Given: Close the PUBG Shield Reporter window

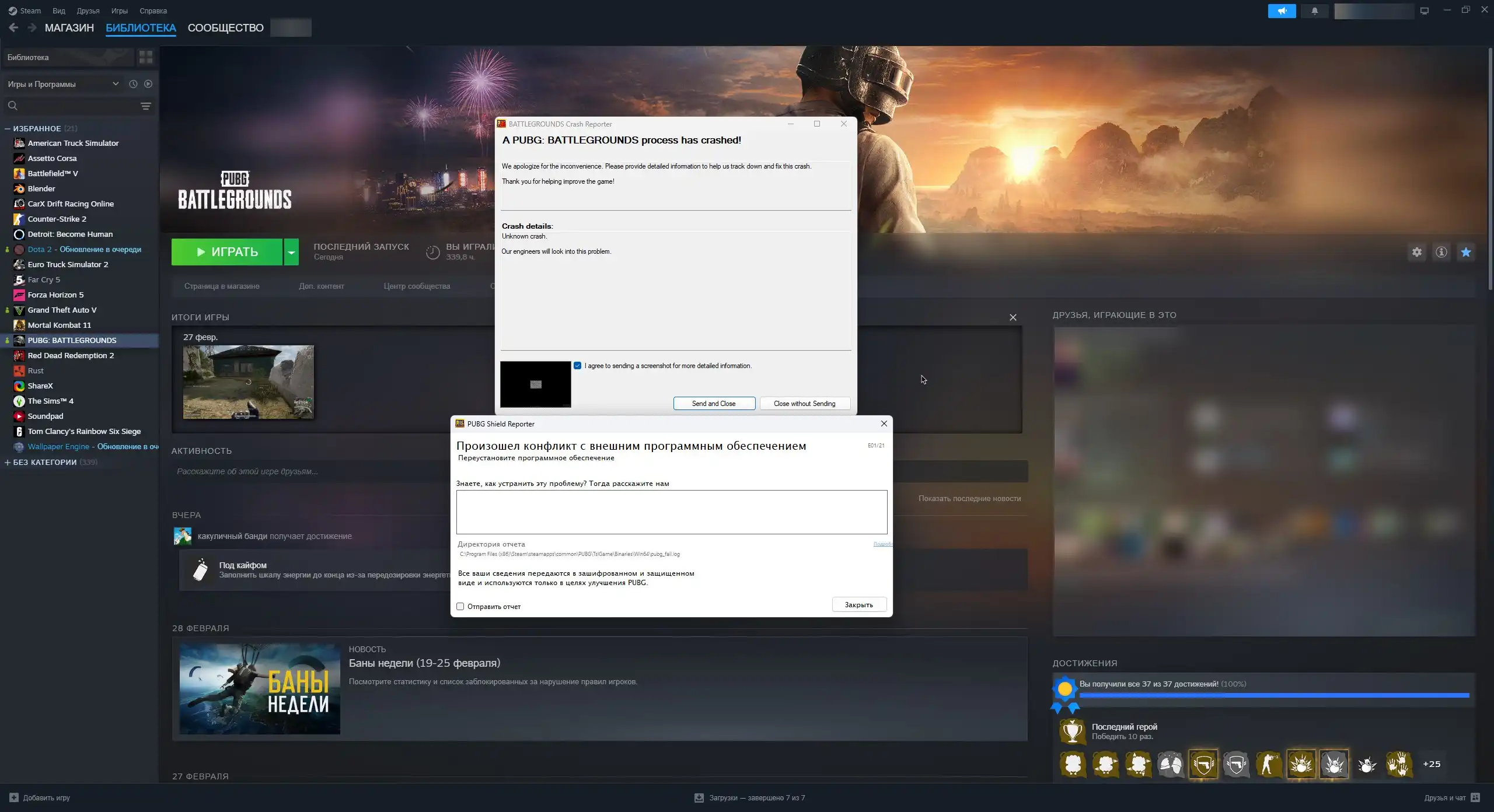Looking at the screenshot, I should pyautogui.click(x=884, y=423).
